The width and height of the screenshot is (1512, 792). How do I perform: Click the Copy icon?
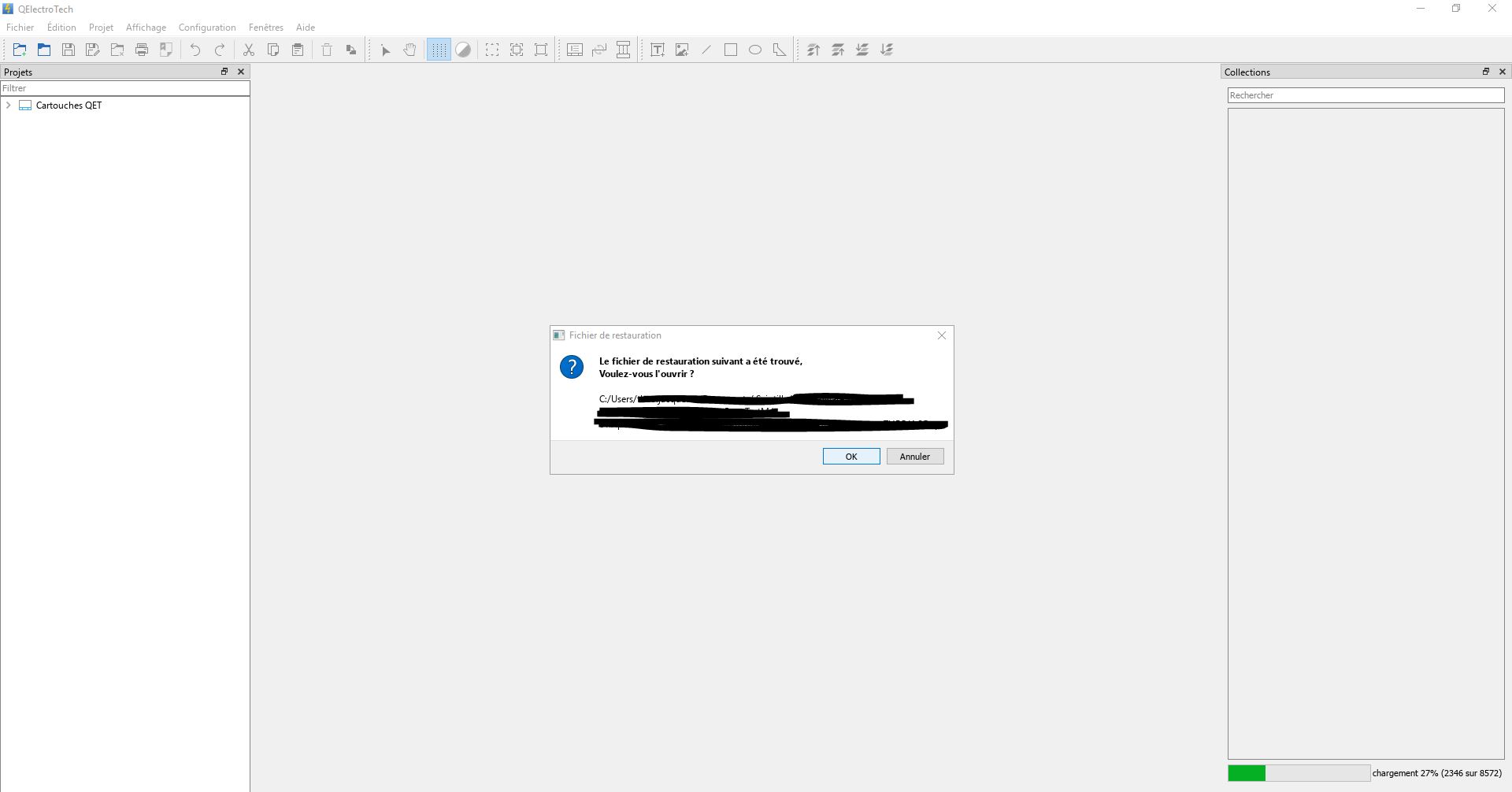click(273, 50)
